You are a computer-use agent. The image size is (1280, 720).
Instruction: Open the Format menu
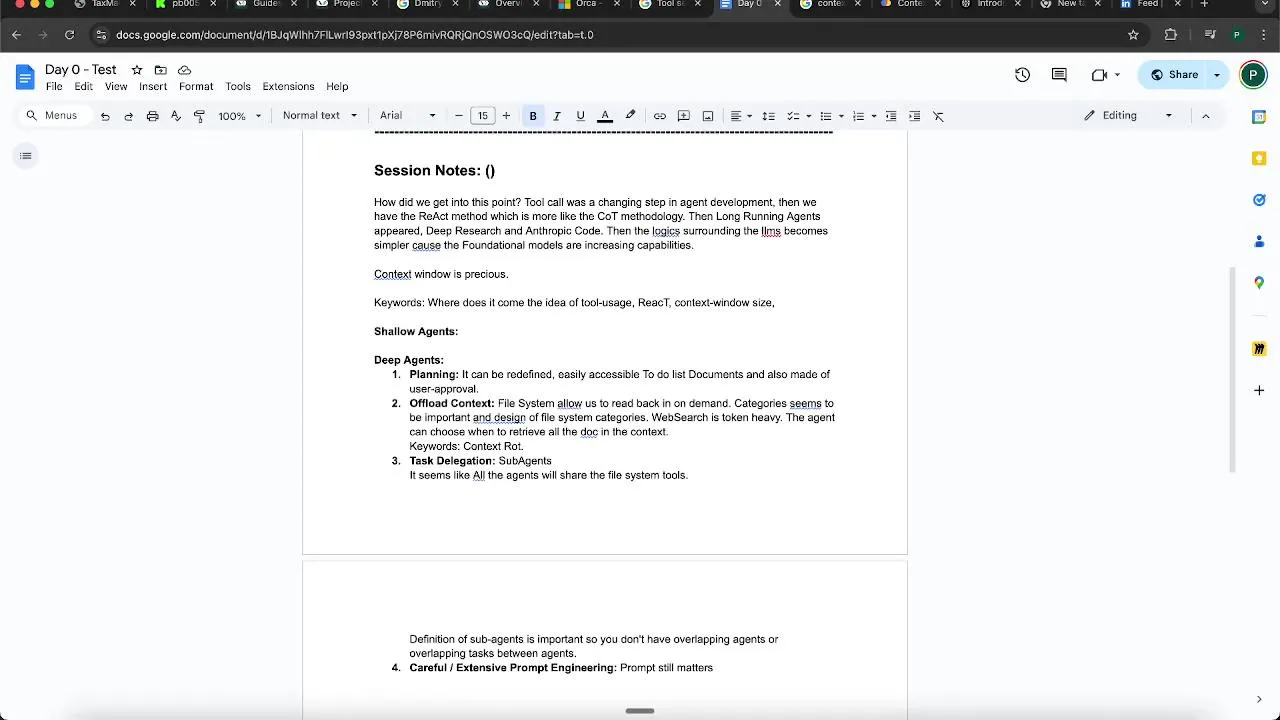pyautogui.click(x=196, y=87)
